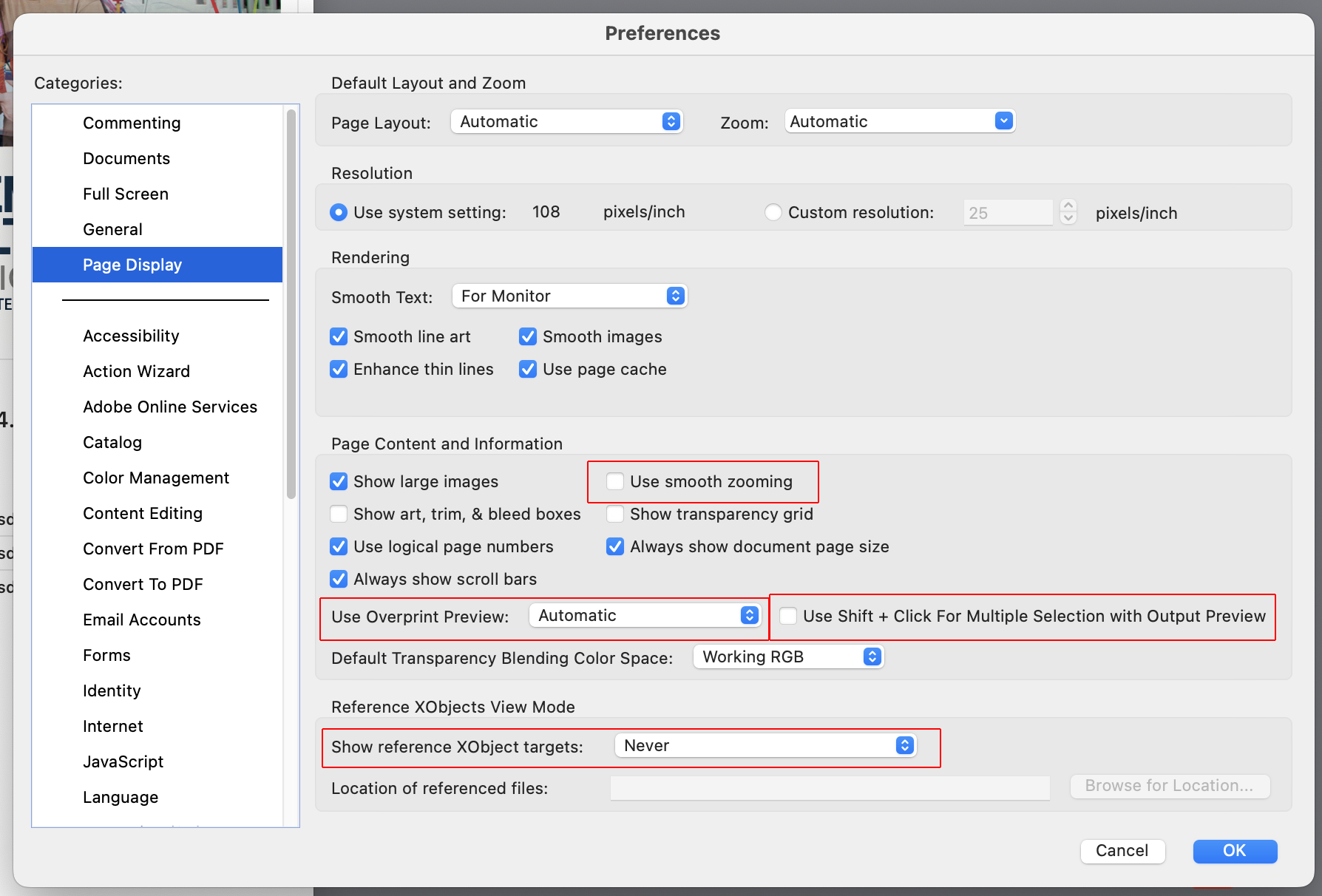Open the Use Overprint Preview dropdown
1322x896 pixels.
click(x=645, y=614)
